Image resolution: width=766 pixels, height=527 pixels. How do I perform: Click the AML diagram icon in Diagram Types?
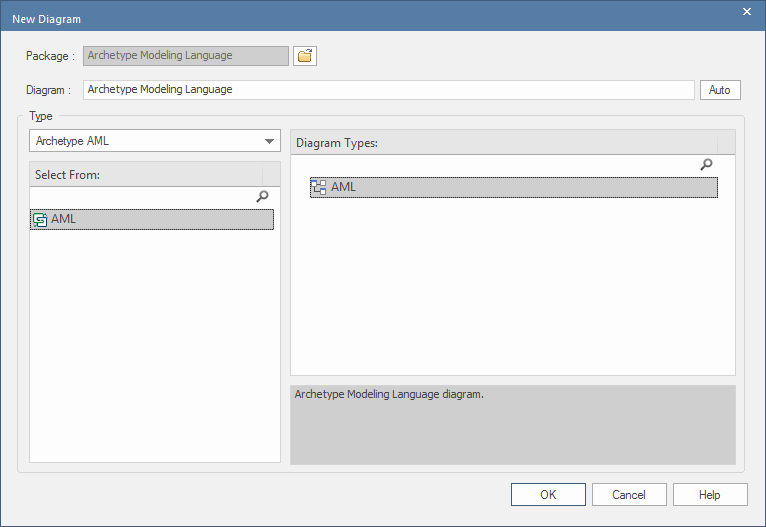tap(319, 187)
